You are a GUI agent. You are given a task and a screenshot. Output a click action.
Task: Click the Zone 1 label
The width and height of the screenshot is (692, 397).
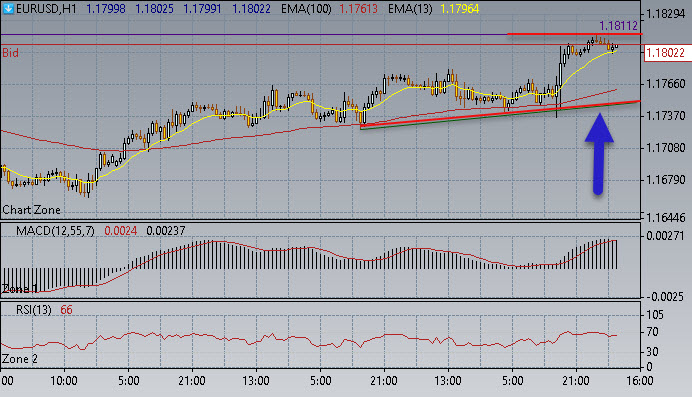20,289
